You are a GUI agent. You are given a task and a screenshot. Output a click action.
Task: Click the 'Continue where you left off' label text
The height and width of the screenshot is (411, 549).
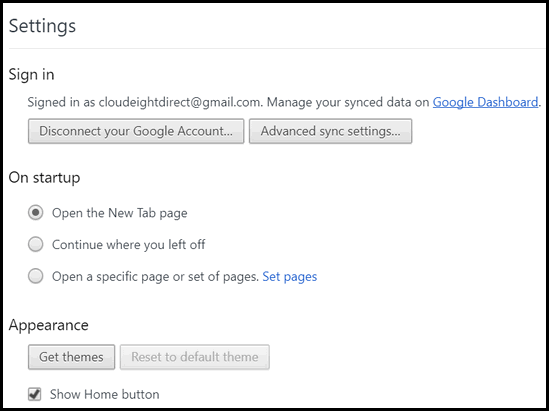click(128, 244)
